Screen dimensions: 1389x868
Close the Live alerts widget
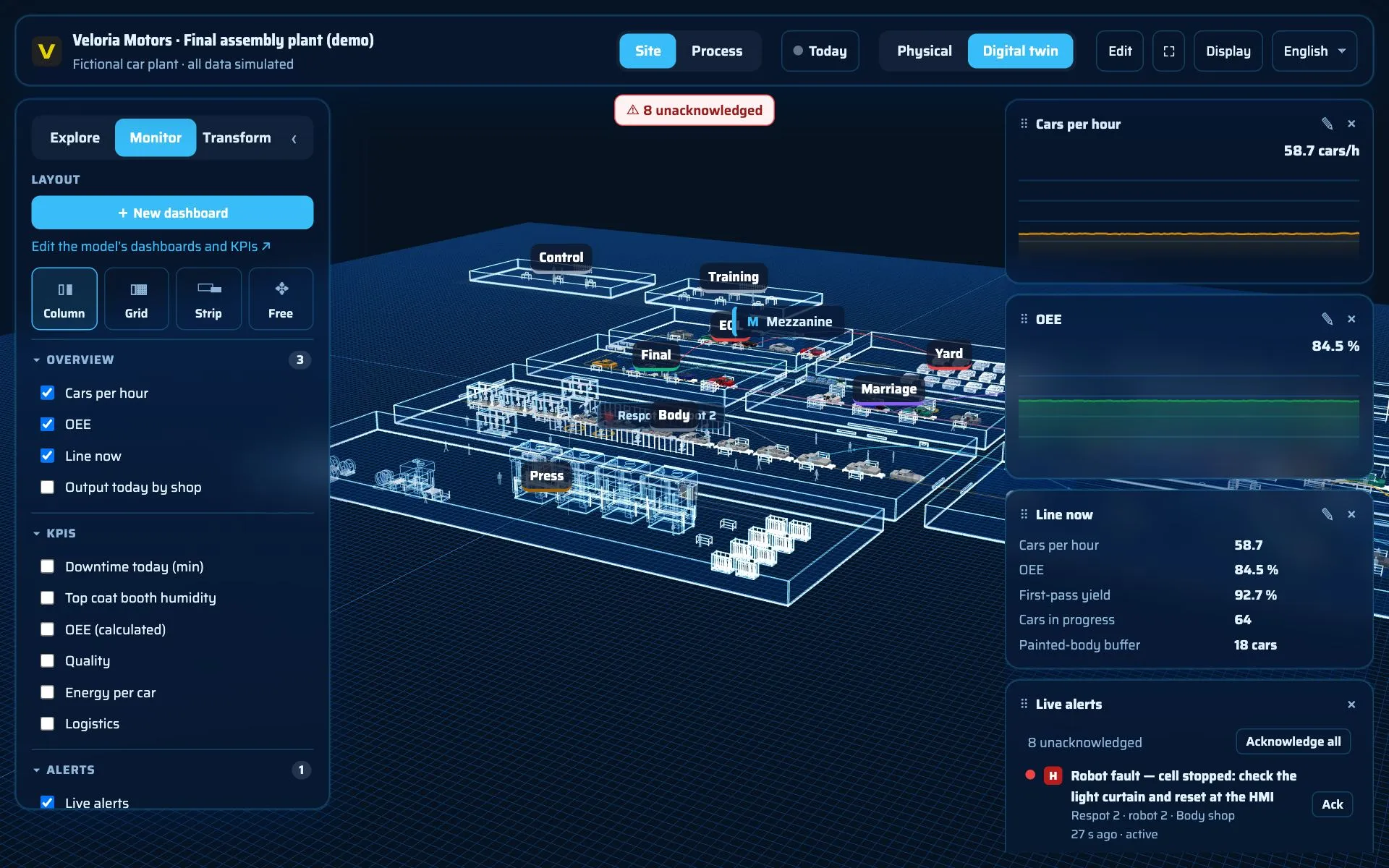pos(1351,705)
